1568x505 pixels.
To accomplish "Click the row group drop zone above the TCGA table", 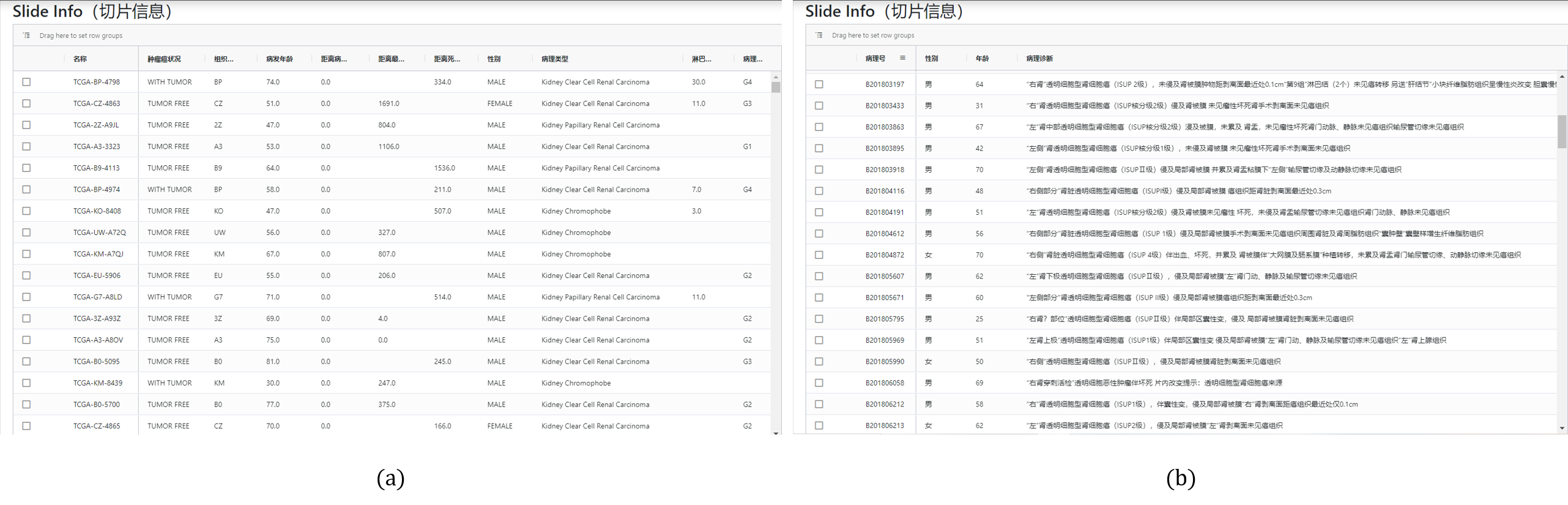I will coord(397,36).
